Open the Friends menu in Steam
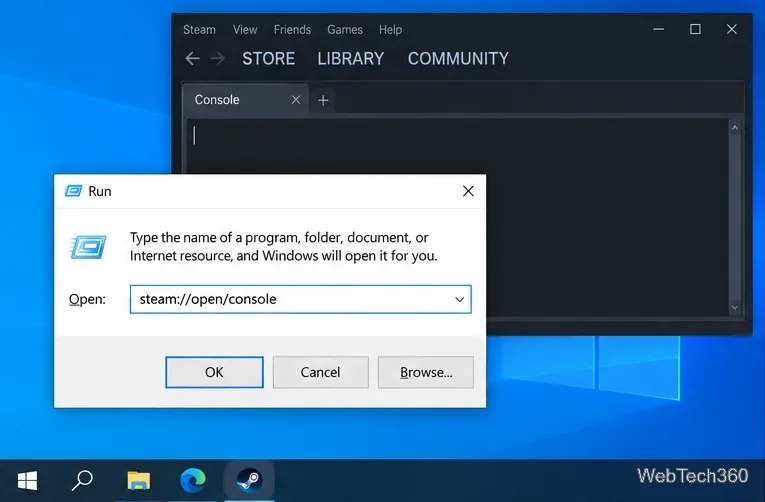The width and height of the screenshot is (765, 502). click(292, 30)
